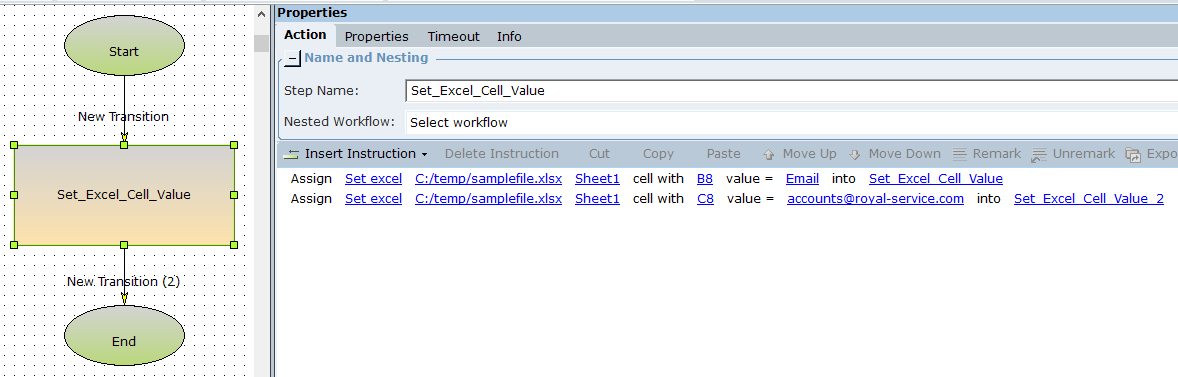
Task: Collapse the Name and Nesting section
Action: [x=292, y=59]
